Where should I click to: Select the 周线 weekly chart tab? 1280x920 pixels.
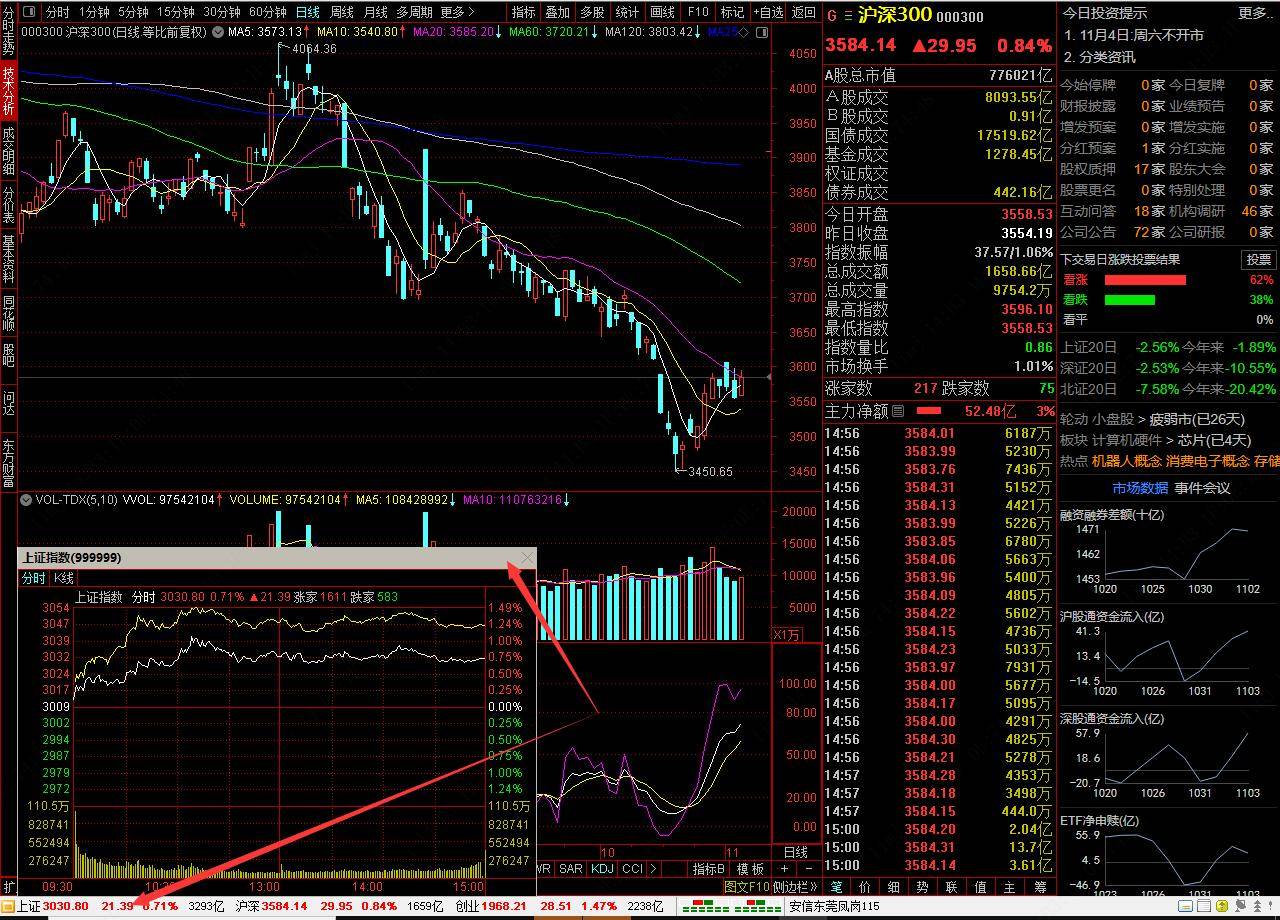click(x=342, y=12)
